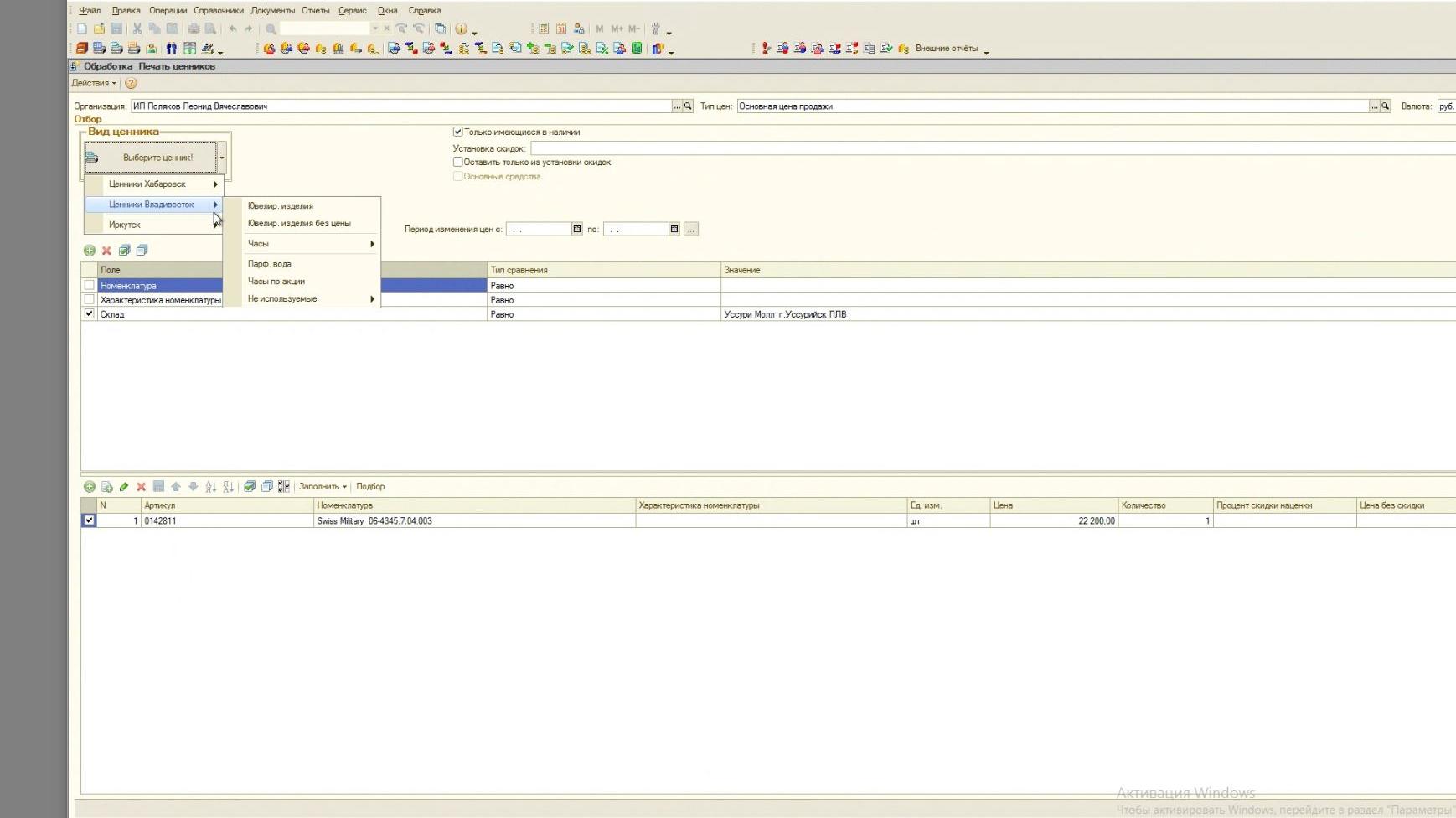Image resolution: width=1456 pixels, height=818 pixels.
Task: Open the Операции menu
Action: click(168, 11)
